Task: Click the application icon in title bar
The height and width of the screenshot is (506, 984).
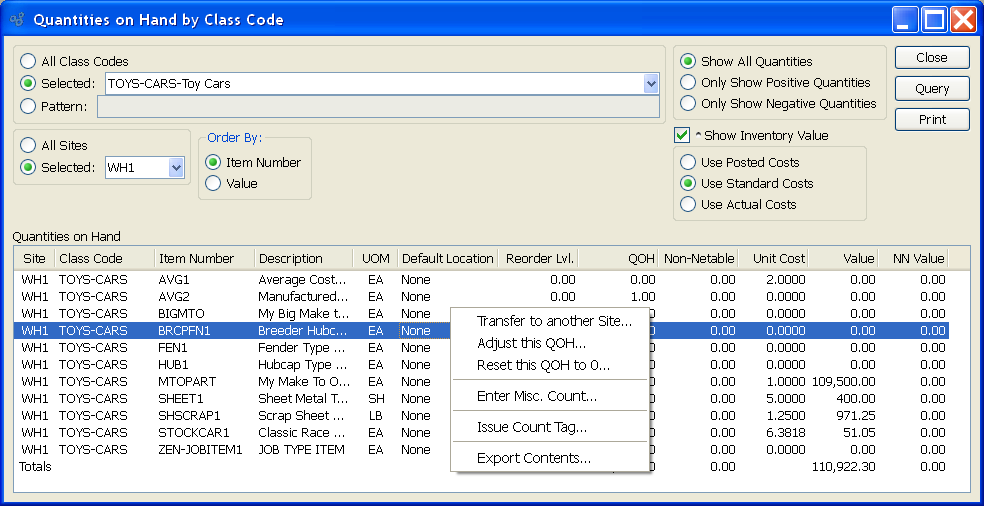Action: pyautogui.click(x=17, y=19)
